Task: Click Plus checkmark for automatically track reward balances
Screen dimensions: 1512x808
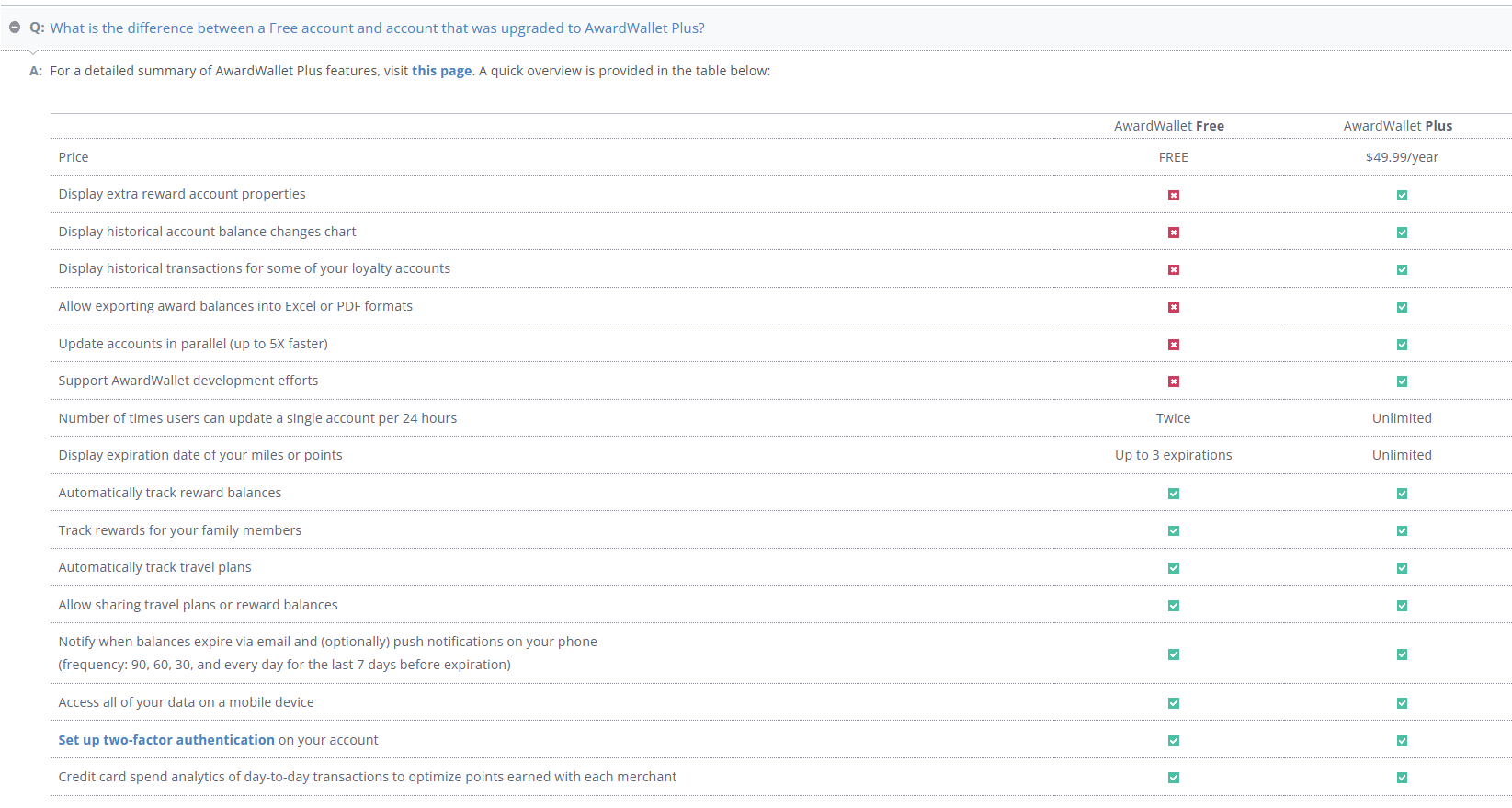Action: [1402, 494]
